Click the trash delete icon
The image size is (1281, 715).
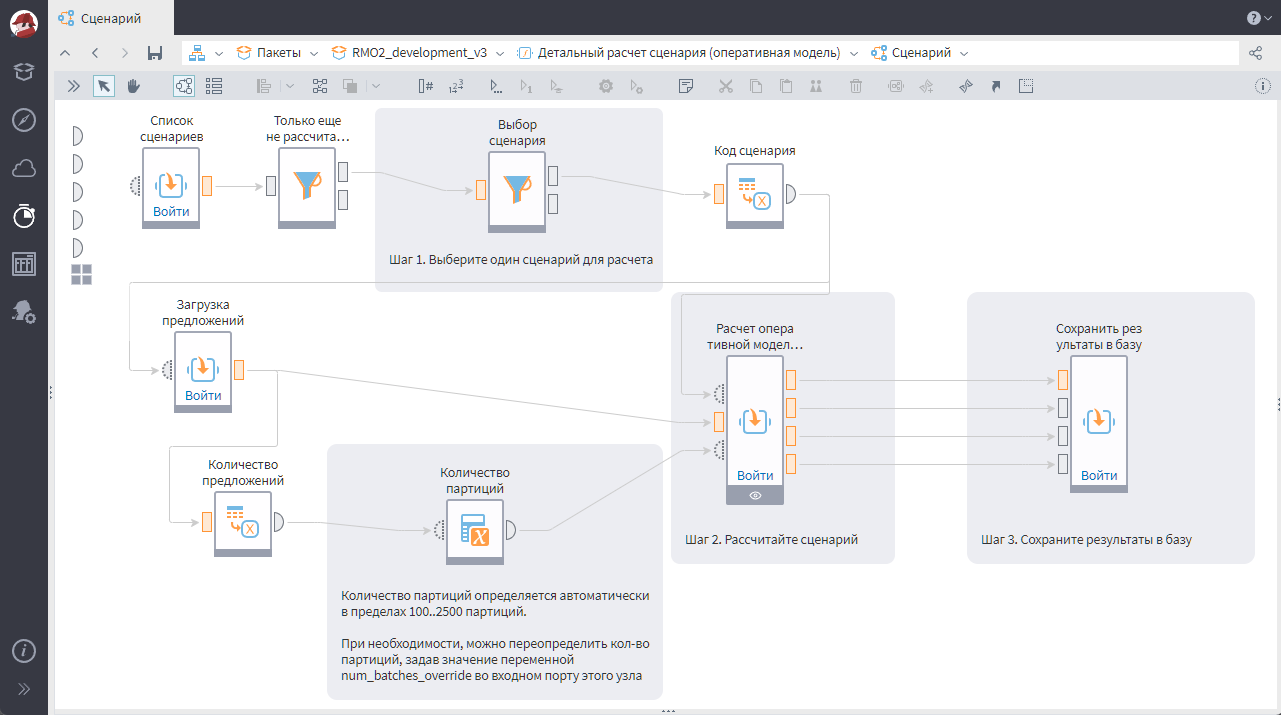coord(856,86)
